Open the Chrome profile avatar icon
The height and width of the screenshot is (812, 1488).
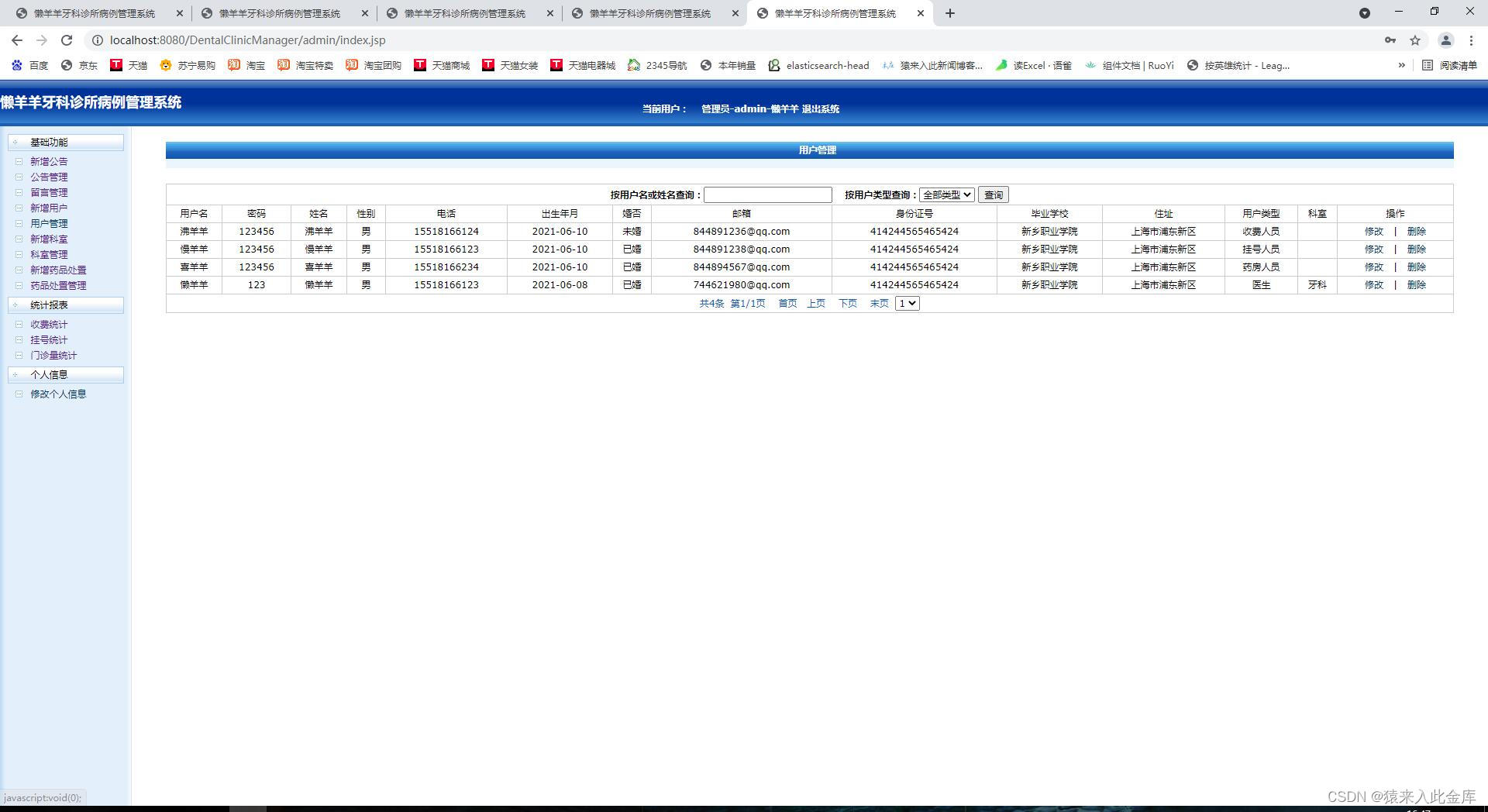click(x=1445, y=40)
